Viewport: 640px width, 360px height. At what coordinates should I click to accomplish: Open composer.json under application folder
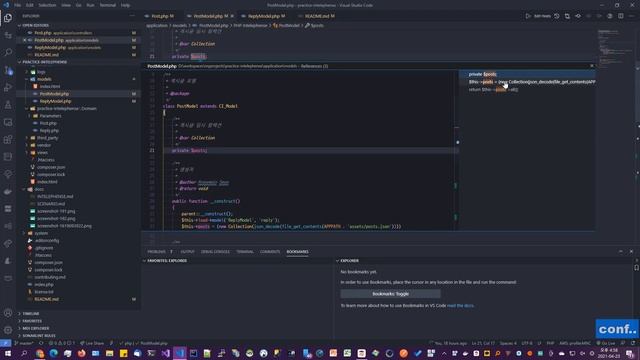pos(51,167)
